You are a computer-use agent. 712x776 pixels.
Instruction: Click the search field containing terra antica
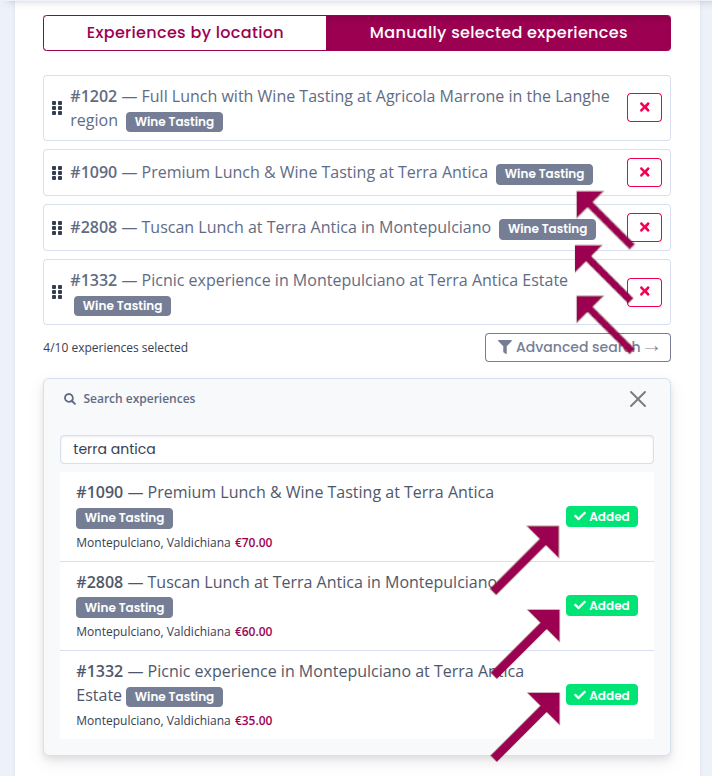tap(356, 450)
